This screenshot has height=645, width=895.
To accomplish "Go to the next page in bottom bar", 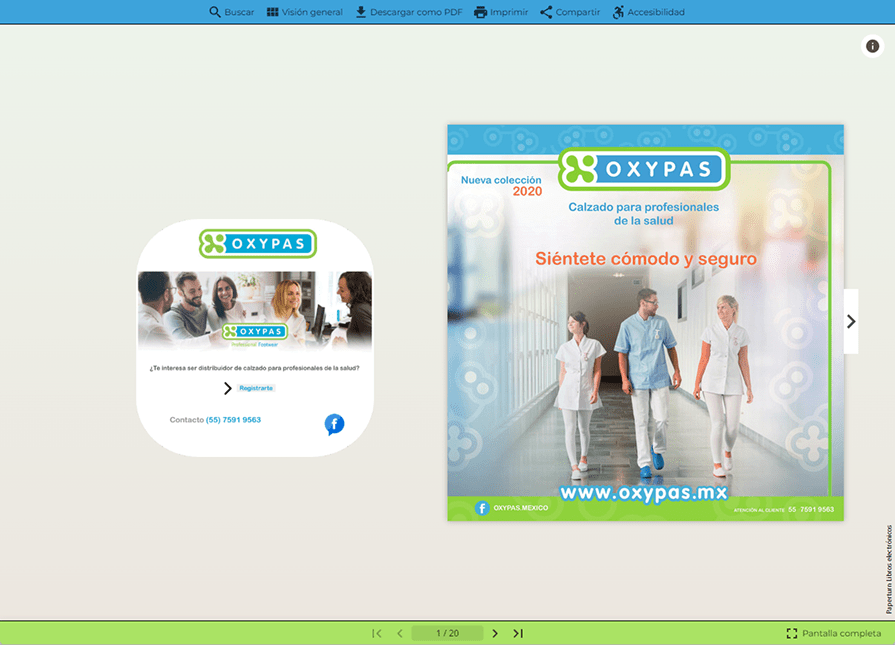I will pos(495,633).
